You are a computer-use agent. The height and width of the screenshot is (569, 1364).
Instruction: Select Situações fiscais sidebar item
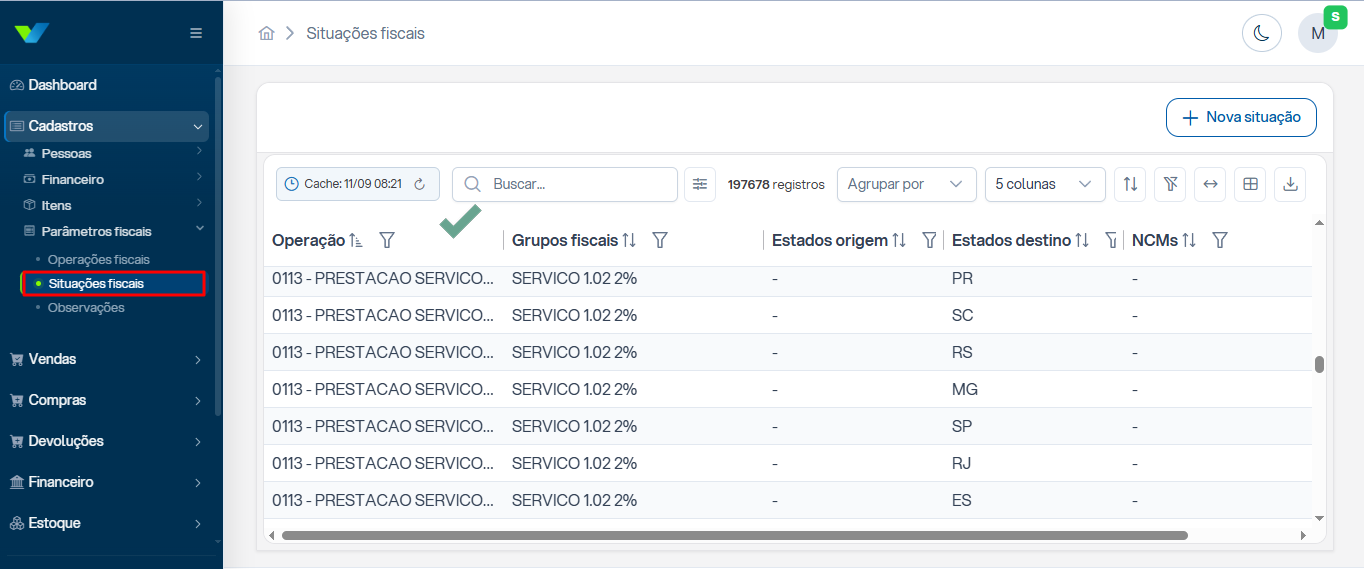(114, 284)
